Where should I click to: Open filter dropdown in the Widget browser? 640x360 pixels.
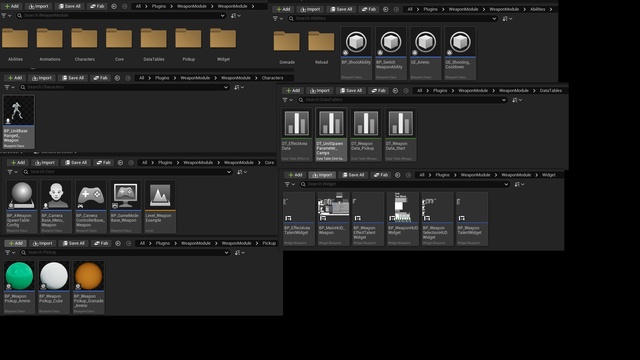[290, 184]
